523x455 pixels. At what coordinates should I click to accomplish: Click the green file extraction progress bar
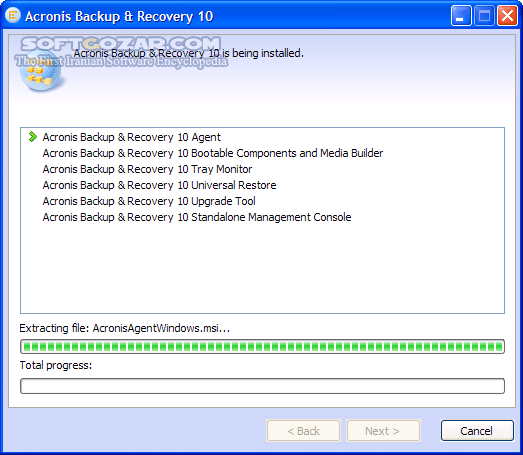click(262, 347)
